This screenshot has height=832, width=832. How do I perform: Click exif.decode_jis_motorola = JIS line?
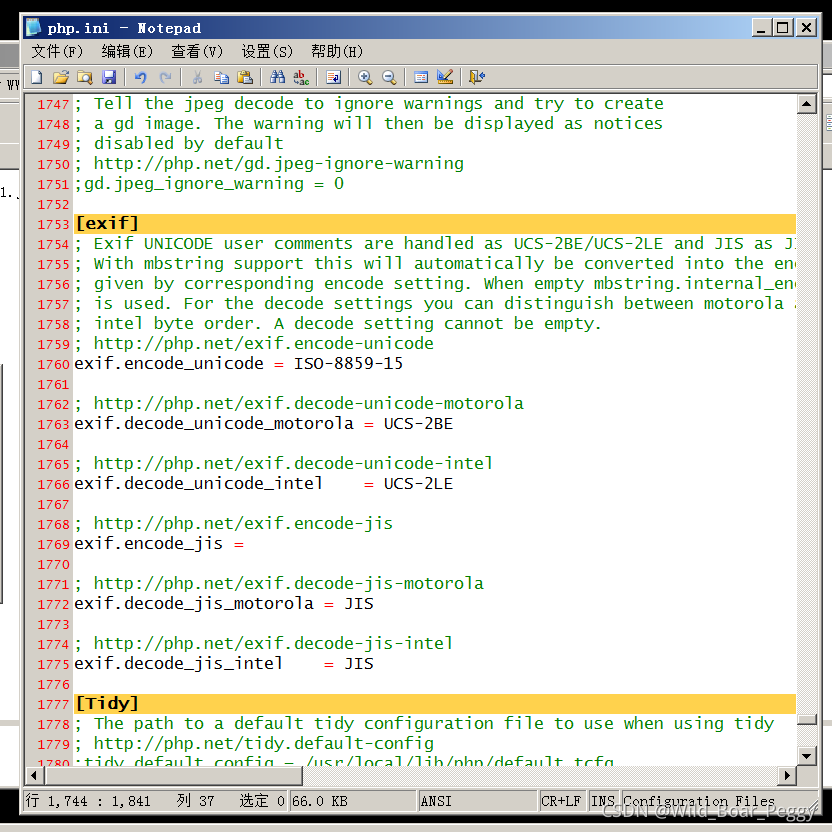tap(223, 604)
